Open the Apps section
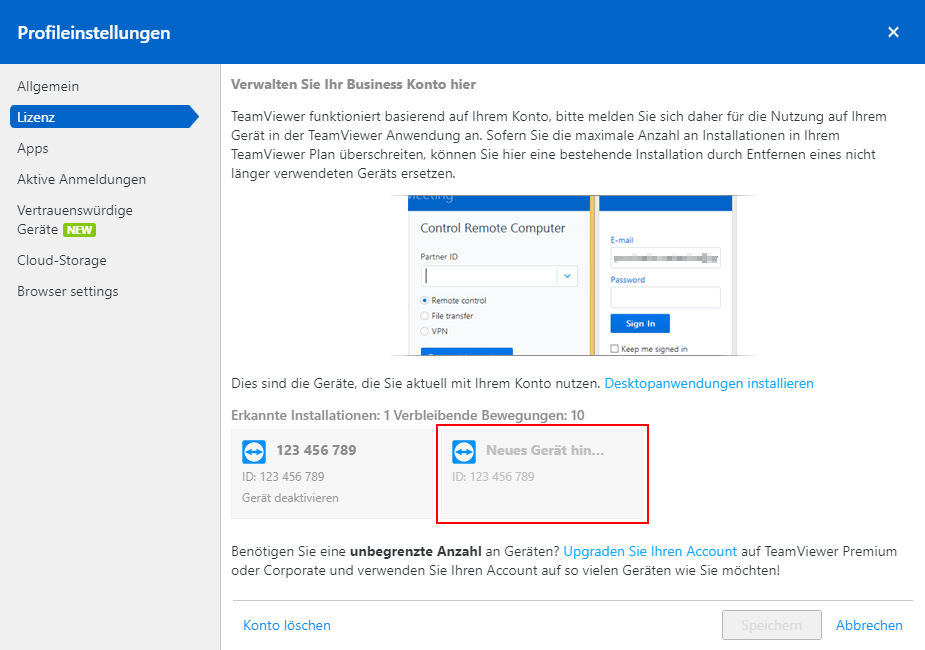The height and width of the screenshot is (650, 925). click(x=32, y=148)
